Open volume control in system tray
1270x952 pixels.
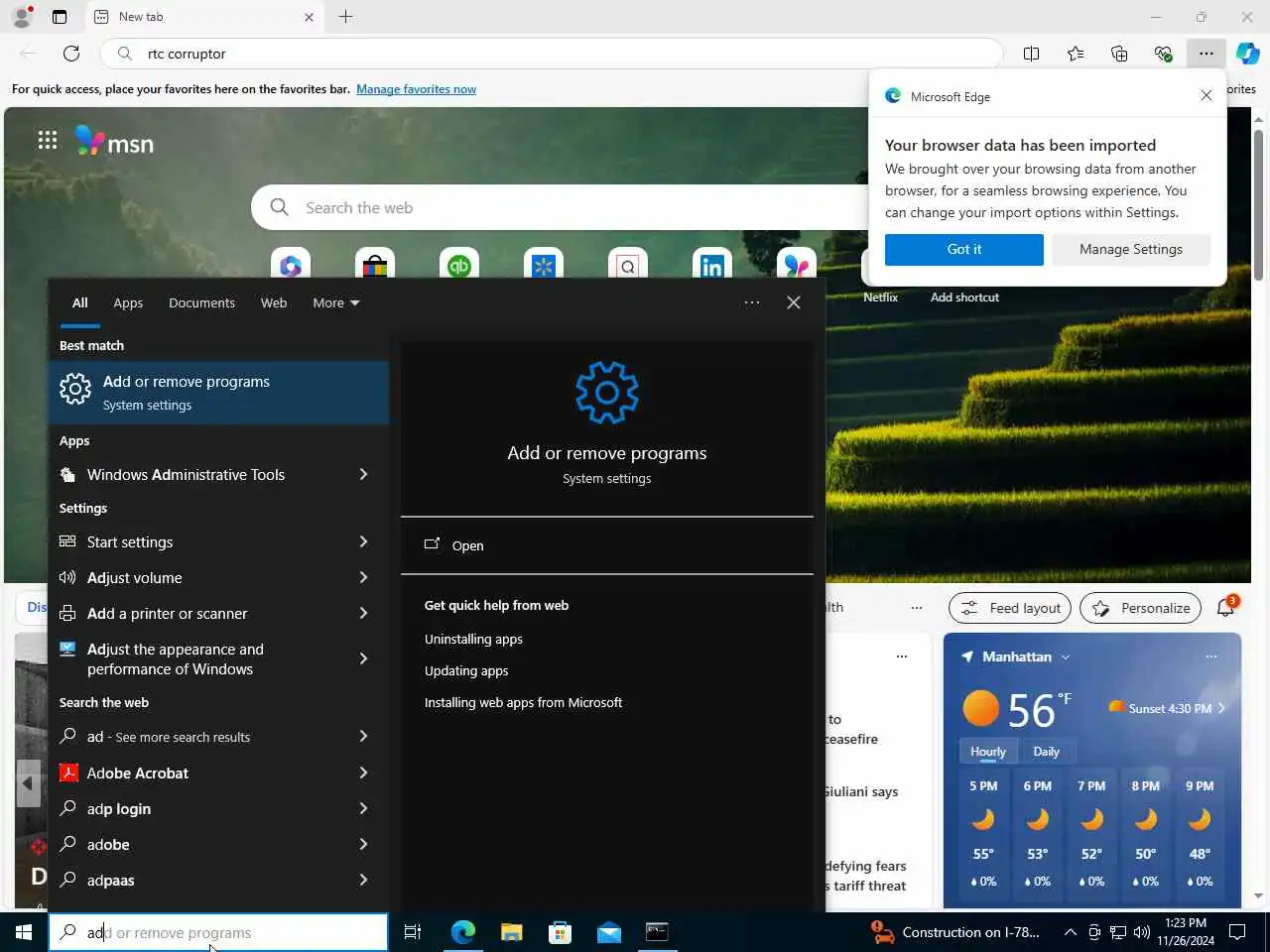(1142, 932)
